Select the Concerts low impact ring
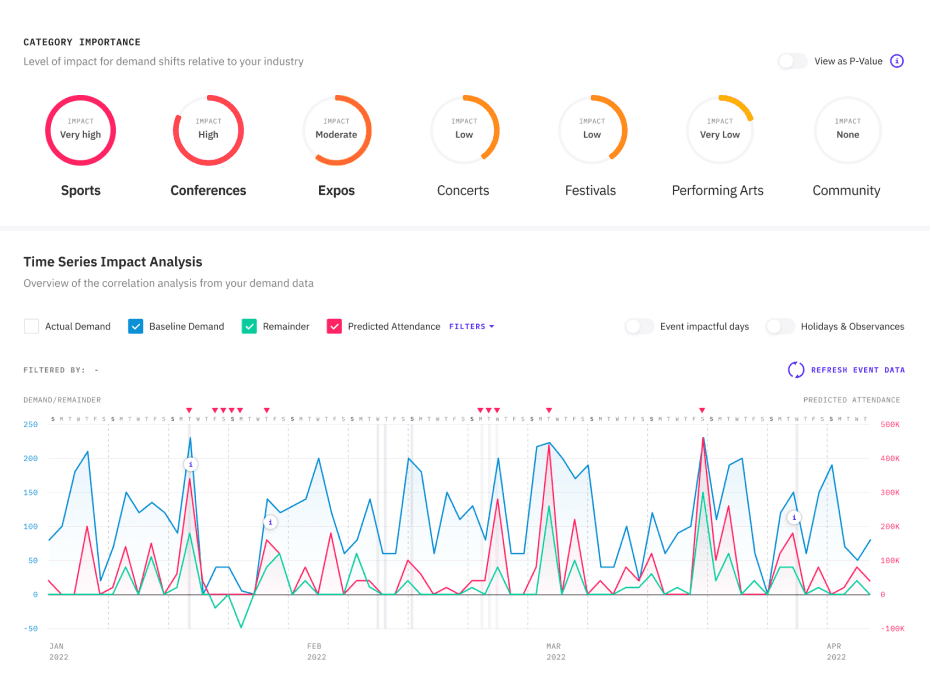Screen dimensions: 930x679 464,130
